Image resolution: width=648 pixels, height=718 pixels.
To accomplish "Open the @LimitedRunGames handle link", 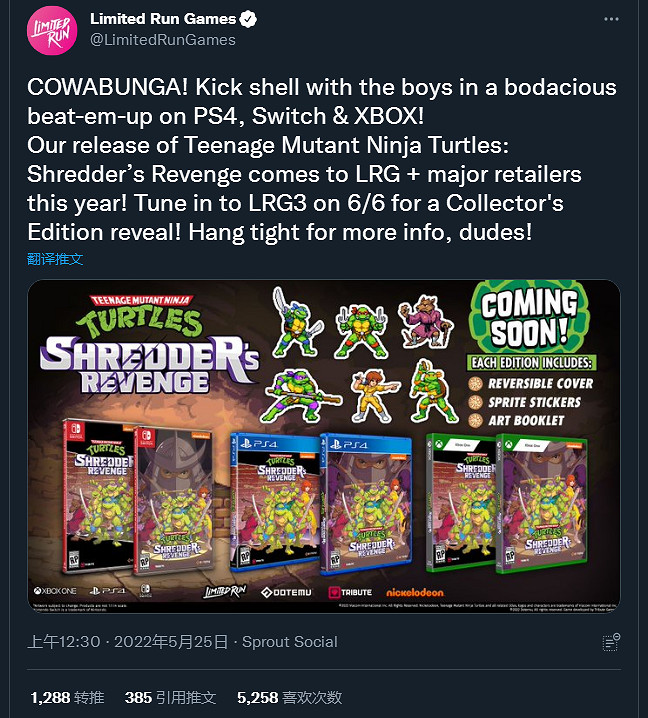I will pyautogui.click(x=163, y=40).
